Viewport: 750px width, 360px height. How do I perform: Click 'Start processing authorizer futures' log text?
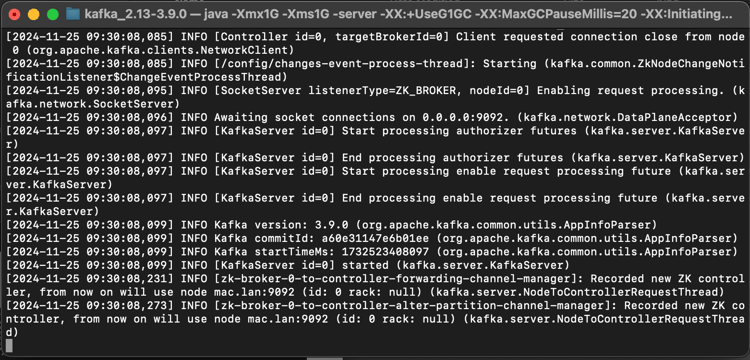(x=457, y=131)
